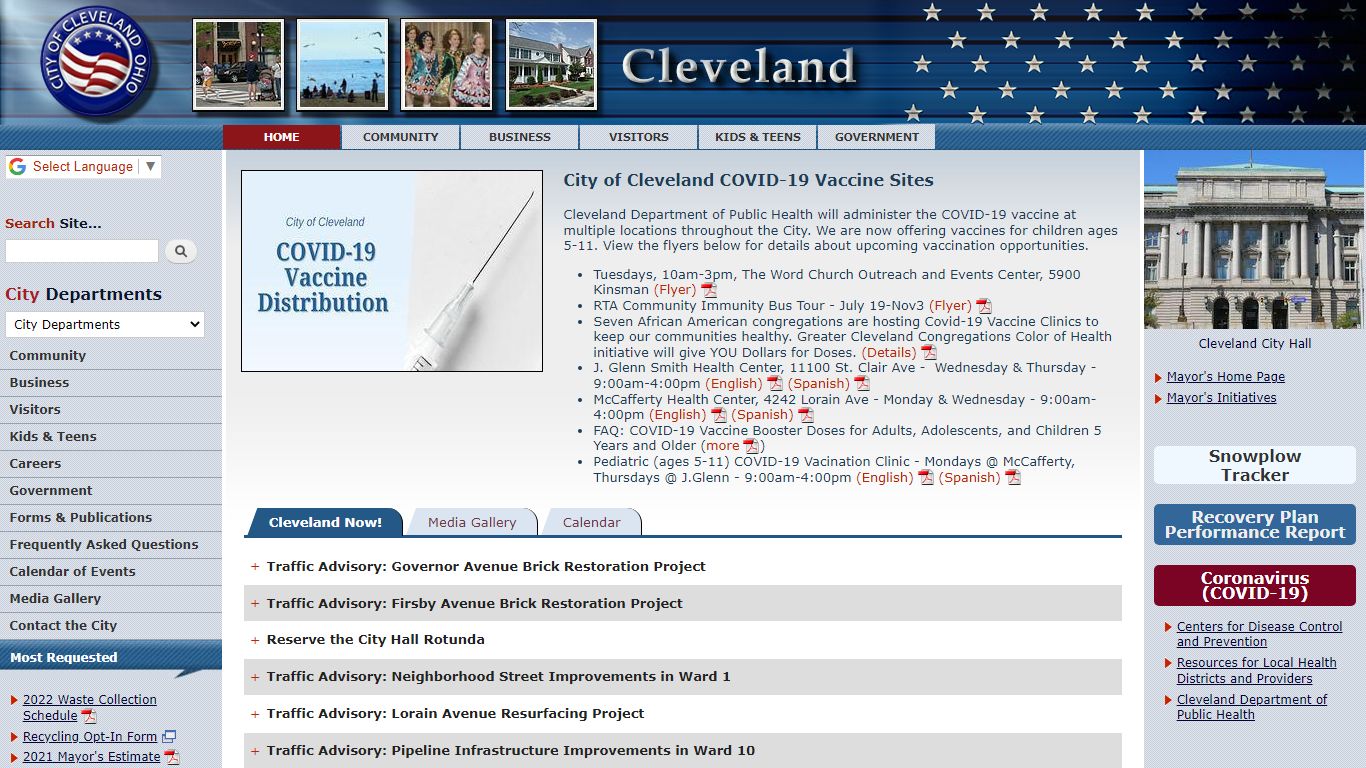The image size is (1366, 768).
Task: Click the Irish dancers header photo
Action: tap(447, 65)
